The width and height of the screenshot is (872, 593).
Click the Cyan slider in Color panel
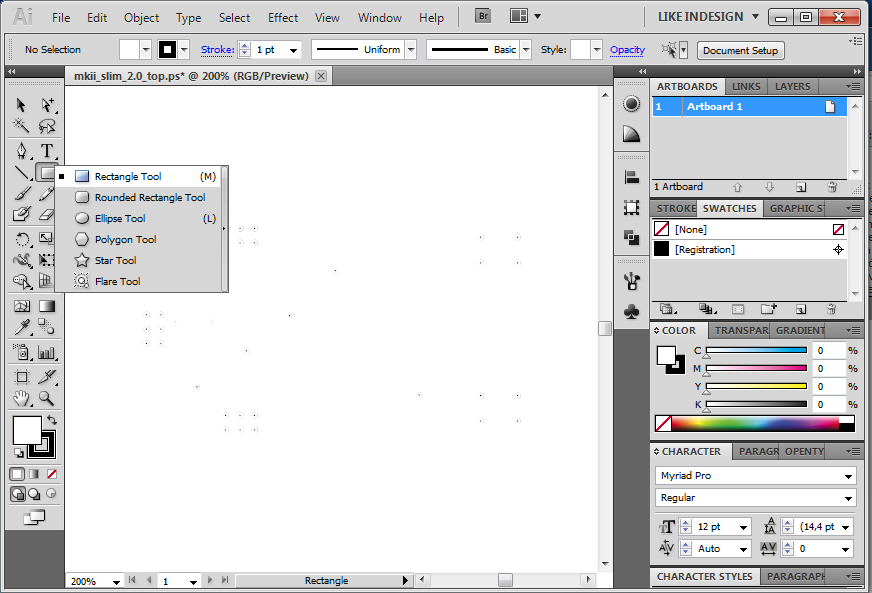756,350
